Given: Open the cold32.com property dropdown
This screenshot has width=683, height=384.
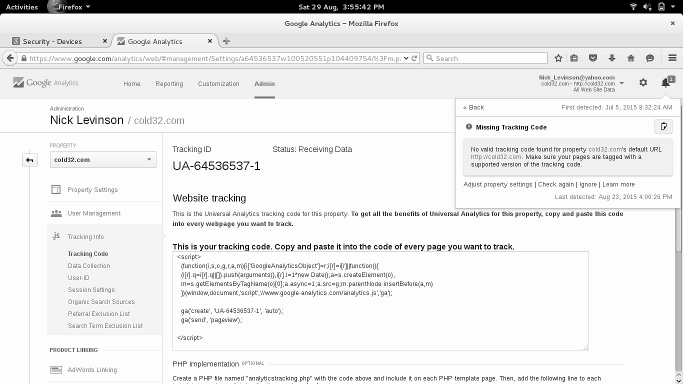Looking at the screenshot, I should (103, 160).
